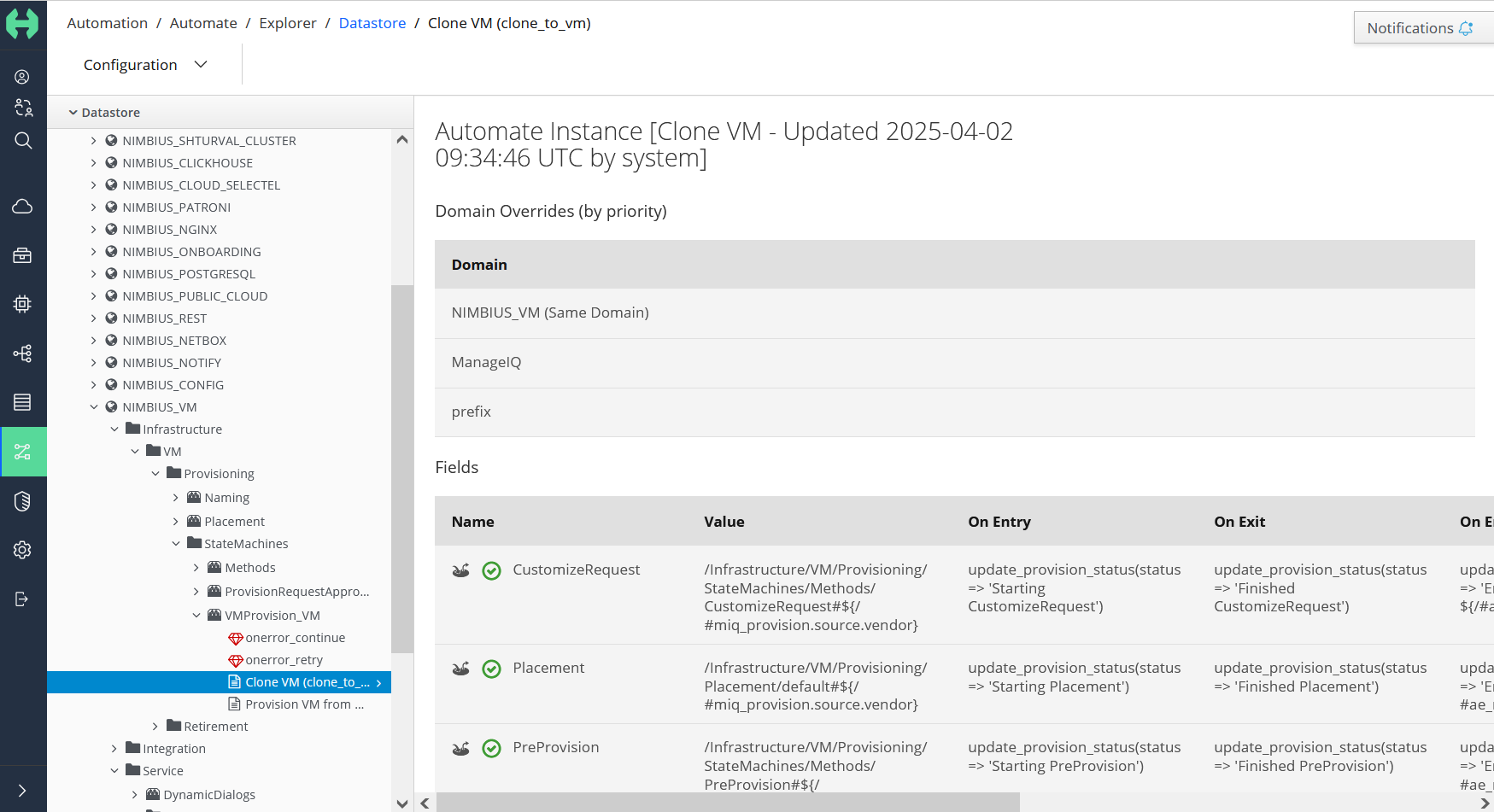Click the CustomizeRequest field name
This screenshot has width=1494, height=812.
(x=577, y=570)
